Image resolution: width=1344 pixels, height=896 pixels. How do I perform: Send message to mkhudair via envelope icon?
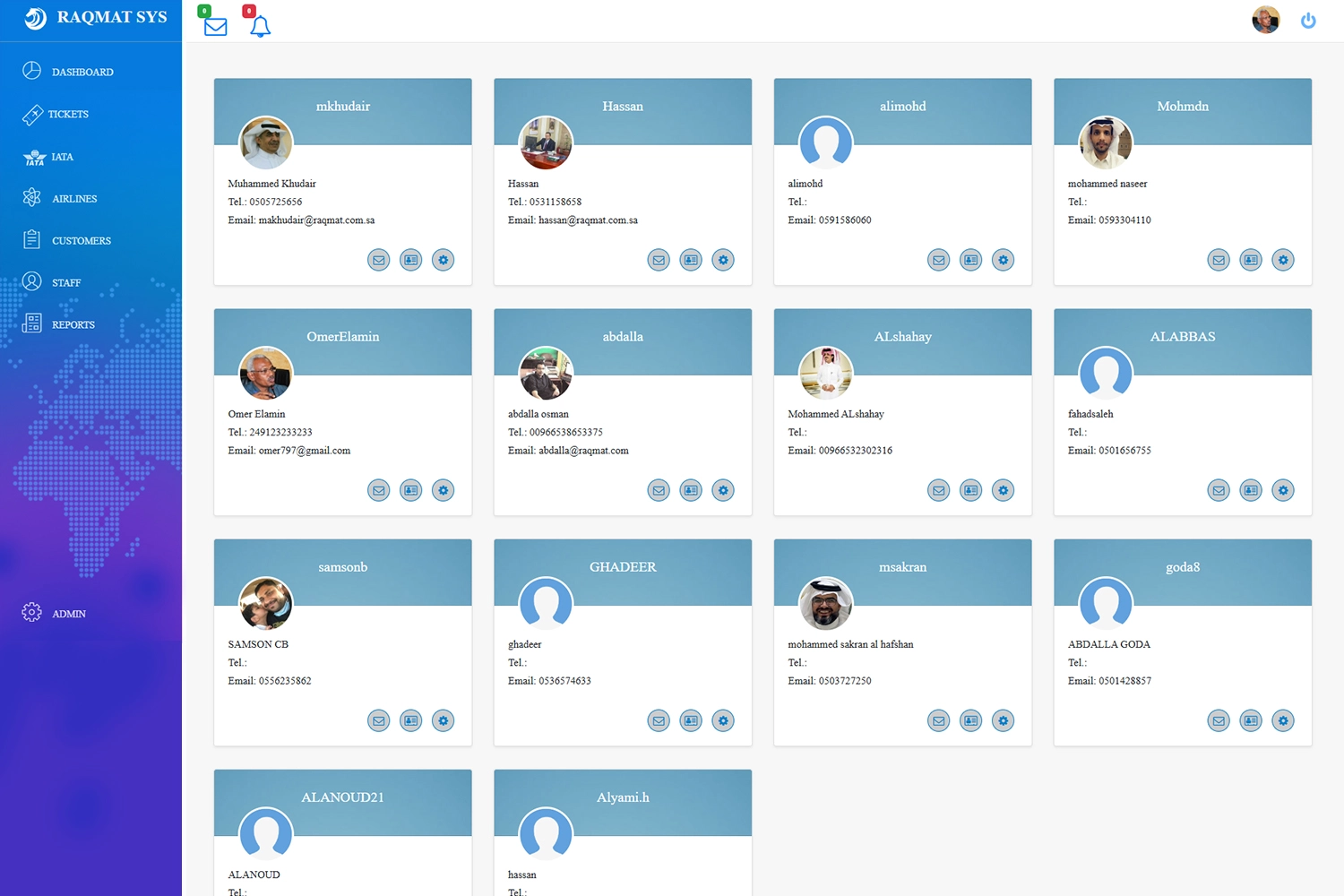[379, 260]
